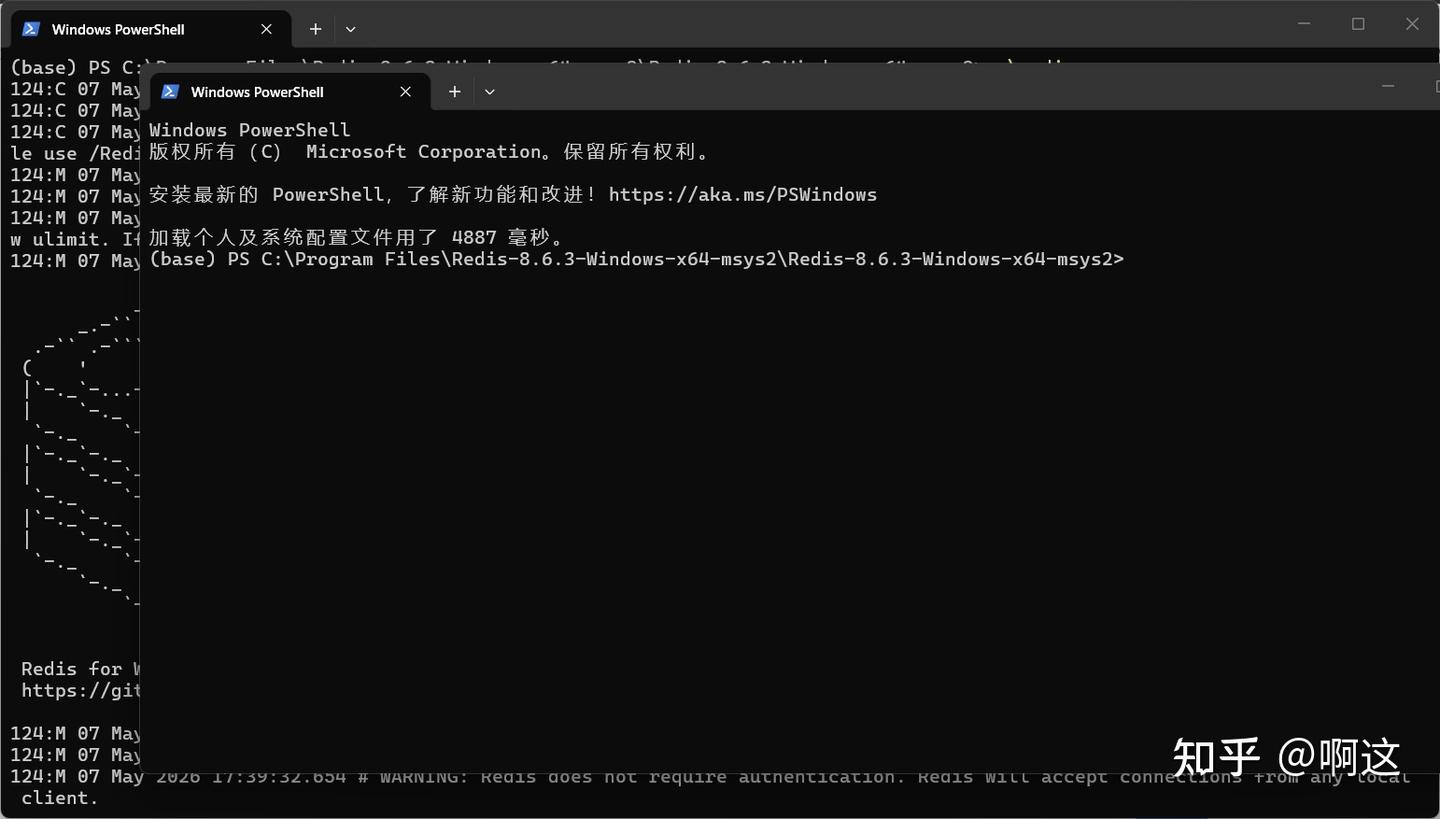Click the Redis-8.6.3 prompt line in front window
The height and width of the screenshot is (819, 1440).
point(636,259)
